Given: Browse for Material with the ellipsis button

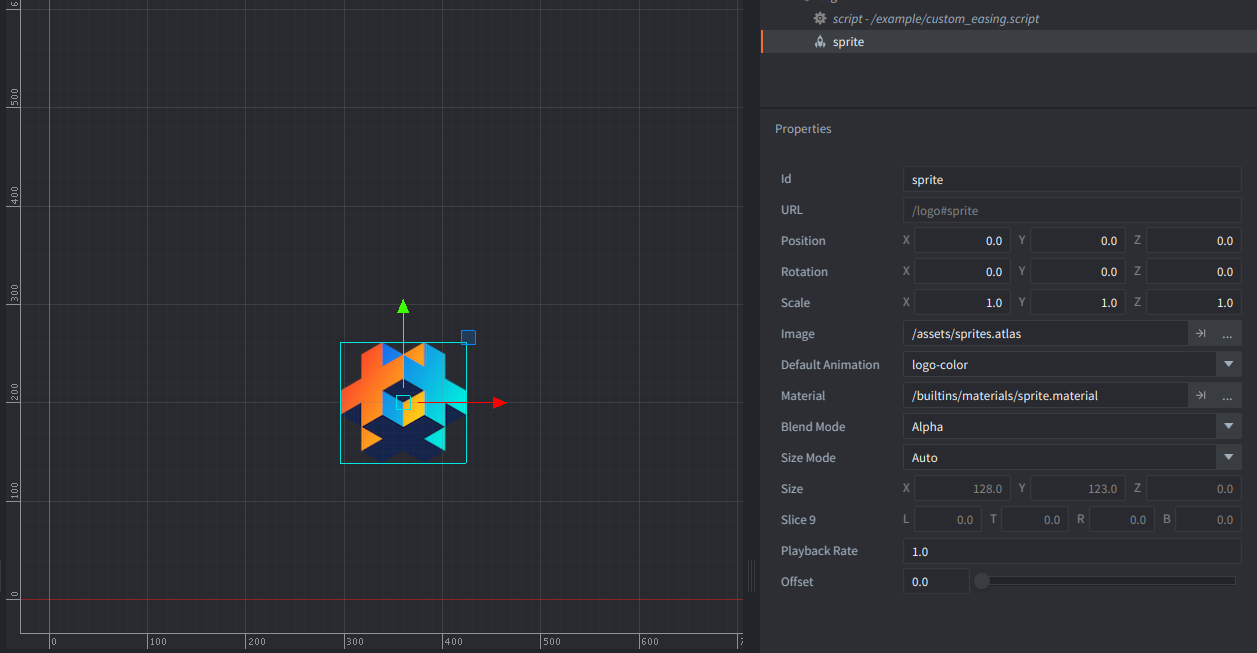Looking at the screenshot, I should click(x=1228, y=396).
